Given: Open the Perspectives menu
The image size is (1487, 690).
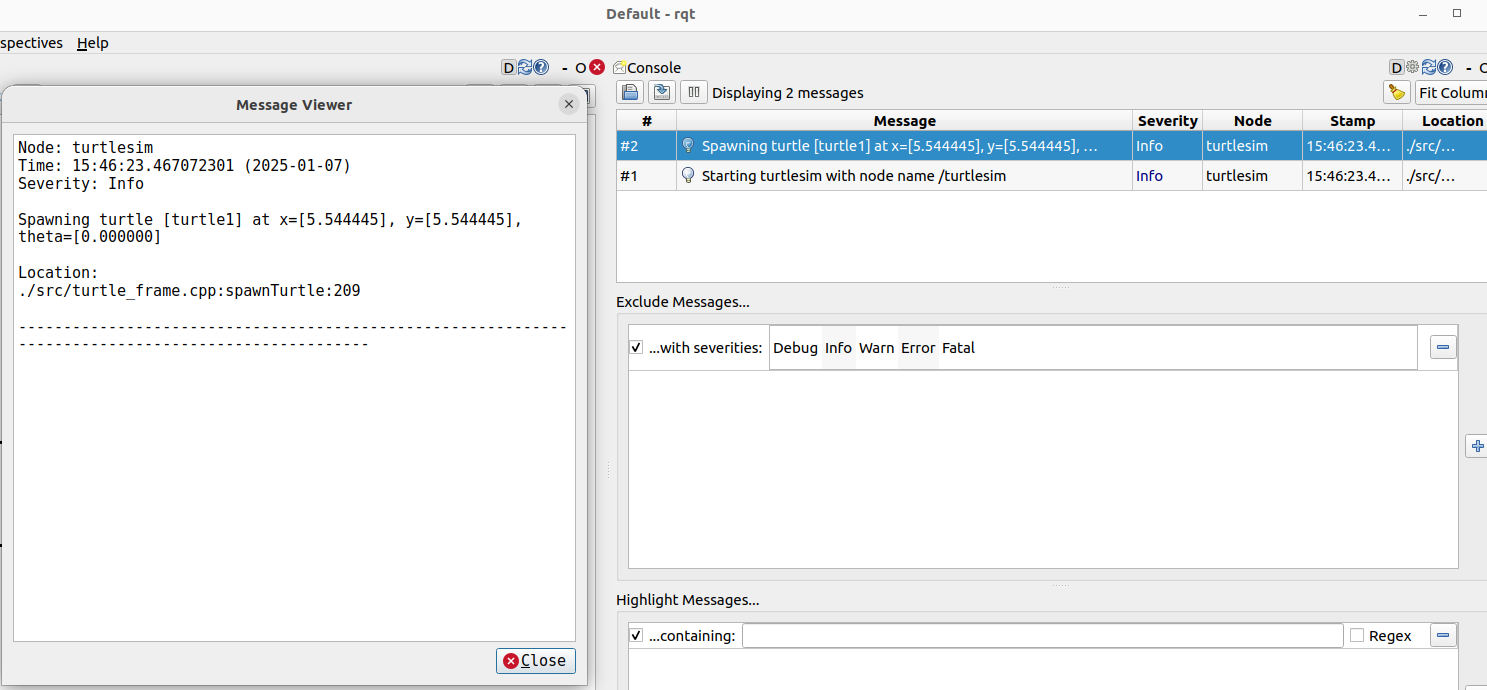Looking at the screenshot, I should pyautogui.click(x=31, y=43).
